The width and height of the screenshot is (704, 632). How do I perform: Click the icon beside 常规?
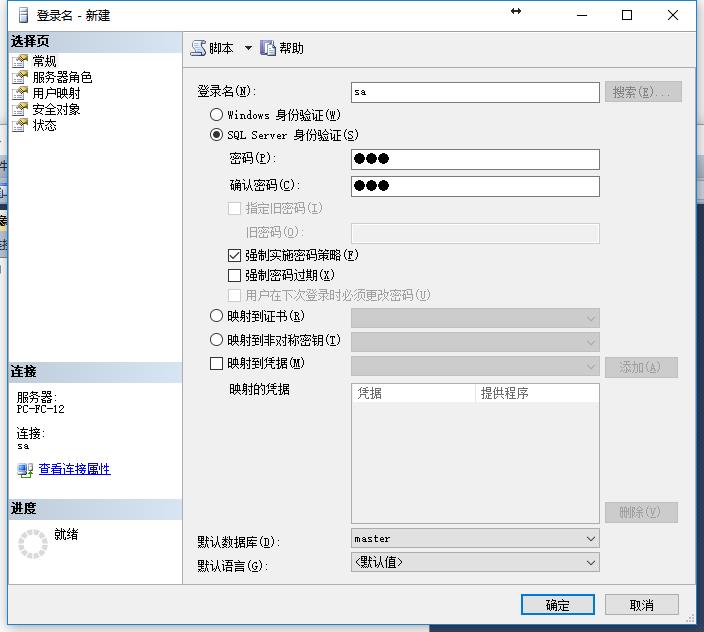(20, 61)
